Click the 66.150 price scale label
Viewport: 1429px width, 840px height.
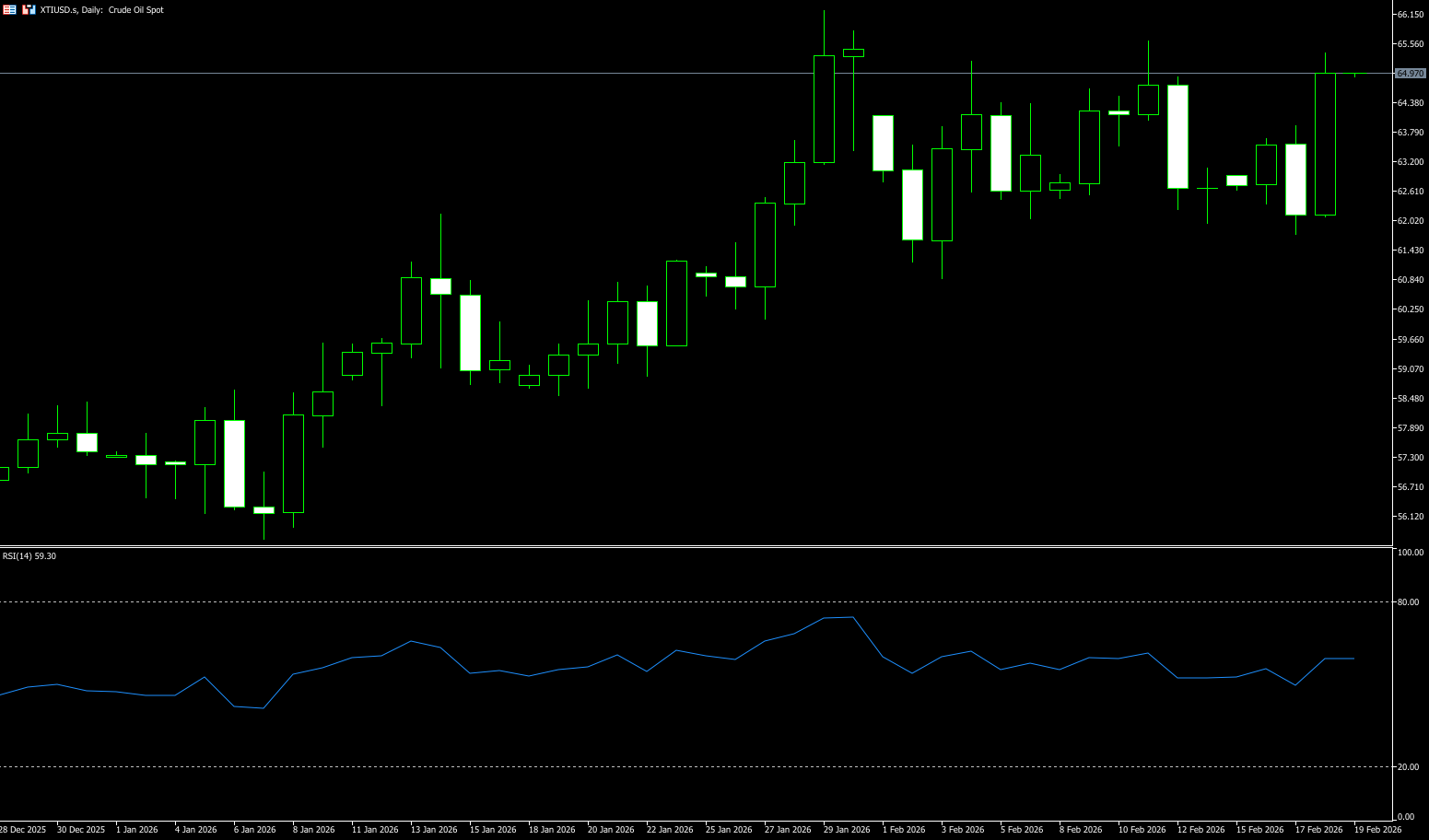(x=1411, y=15)
